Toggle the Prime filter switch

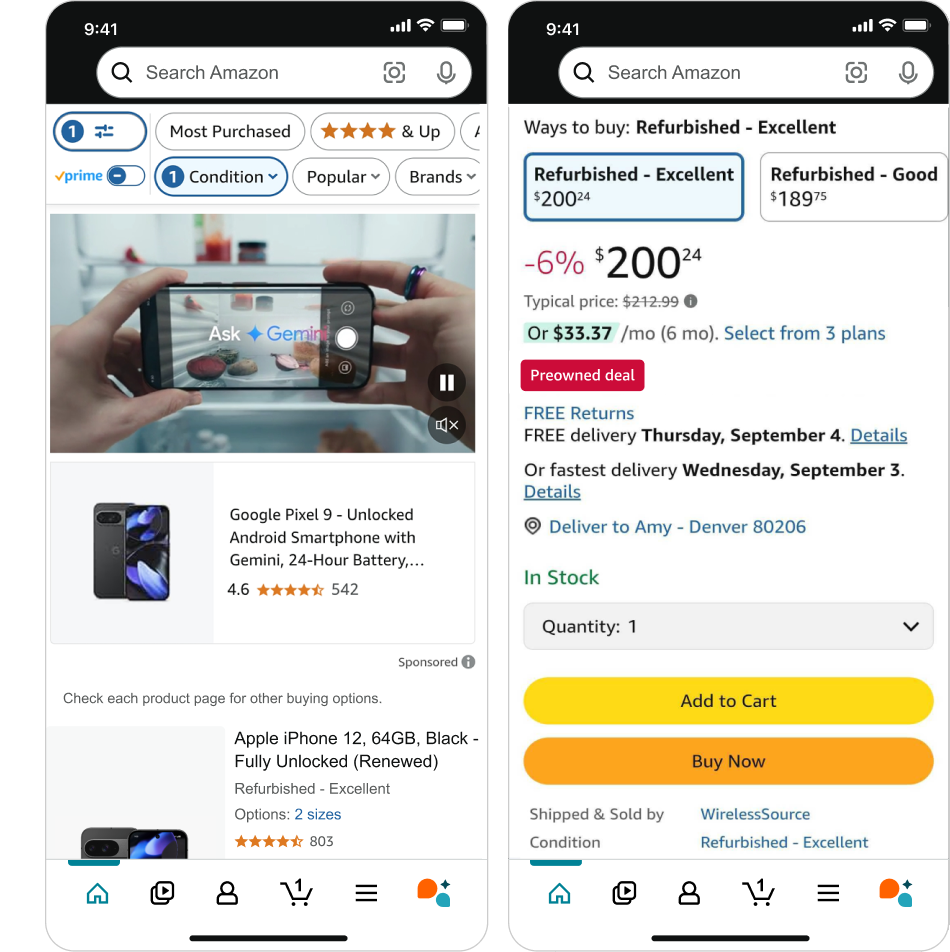[126, 176]
